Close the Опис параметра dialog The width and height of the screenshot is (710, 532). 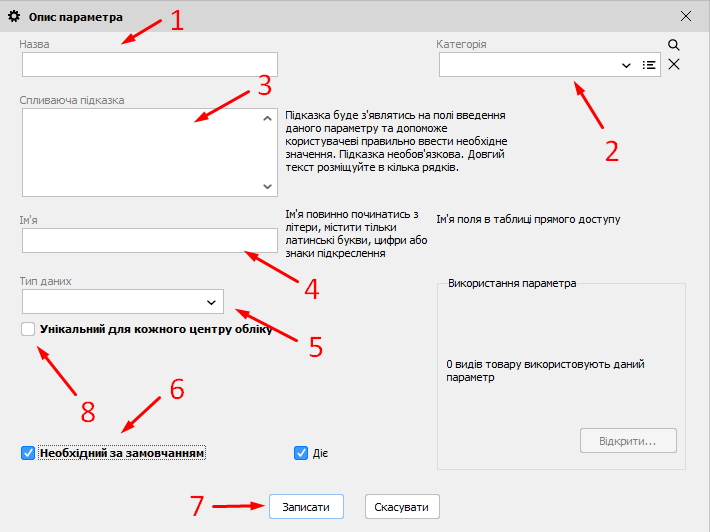point(686,16)
